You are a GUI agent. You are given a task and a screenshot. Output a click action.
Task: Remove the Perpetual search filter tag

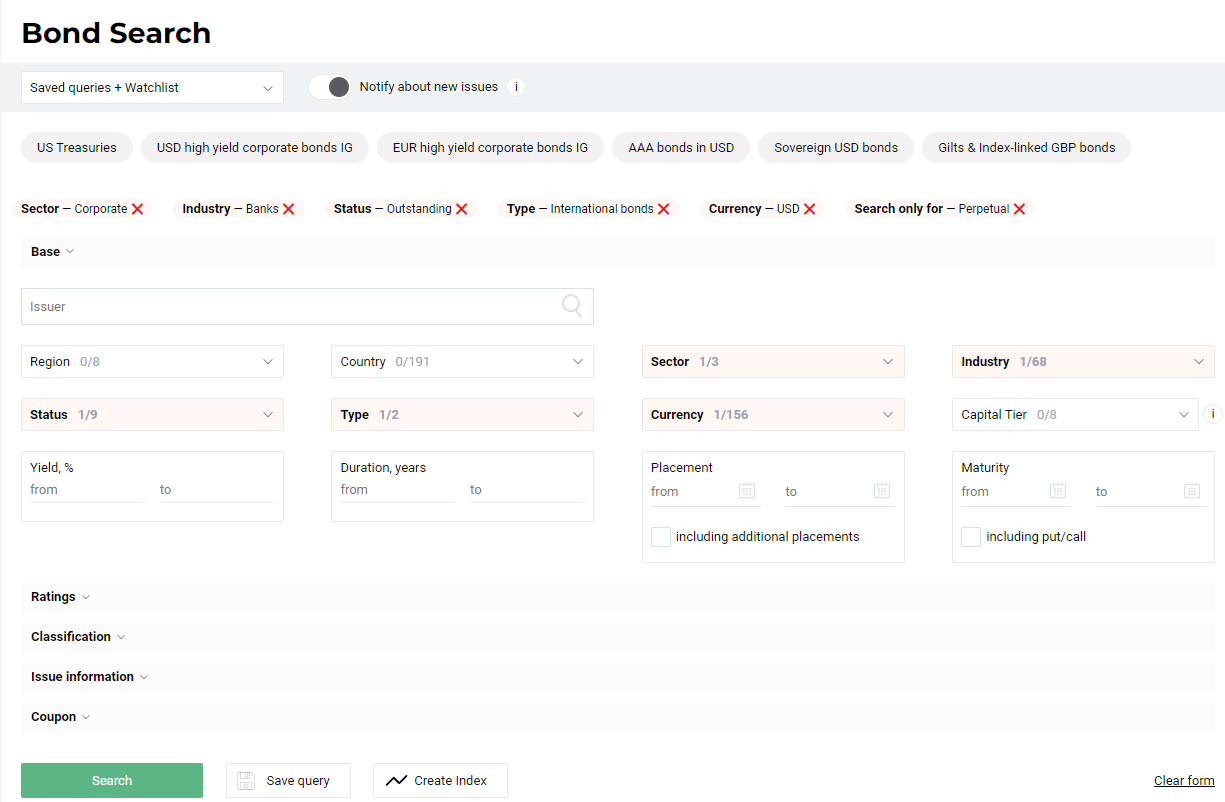click(x=1019, y=209)
